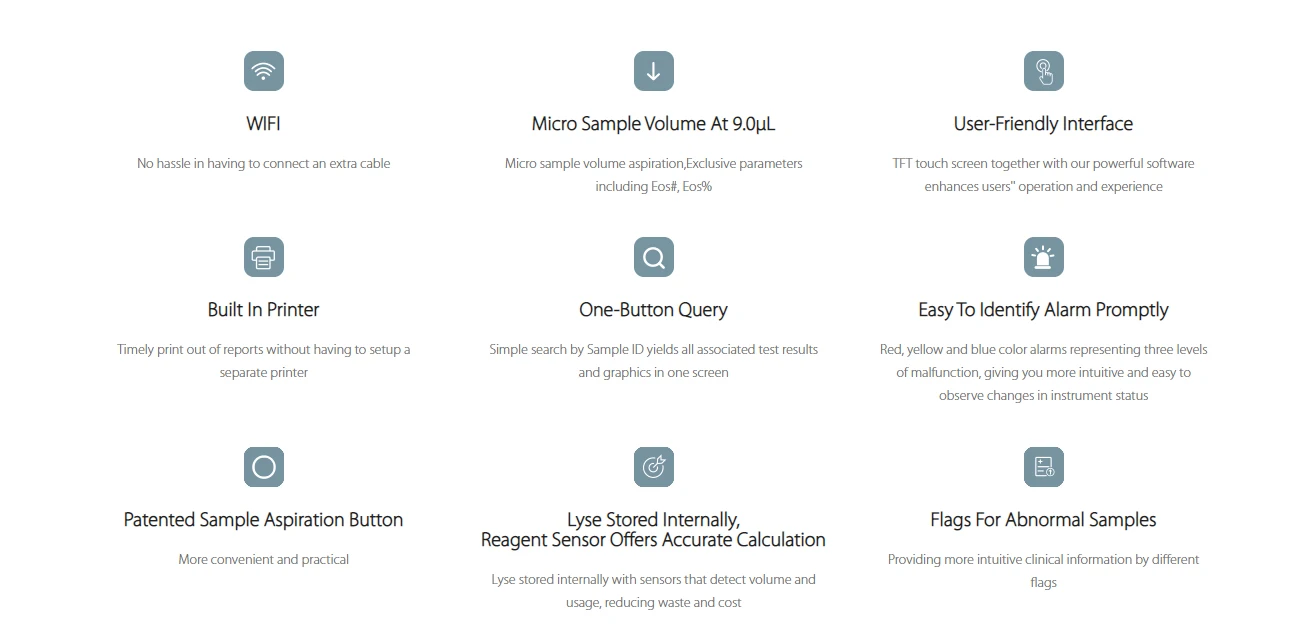Click the Micro Sample Volume At 9.0µL heading

653,124
